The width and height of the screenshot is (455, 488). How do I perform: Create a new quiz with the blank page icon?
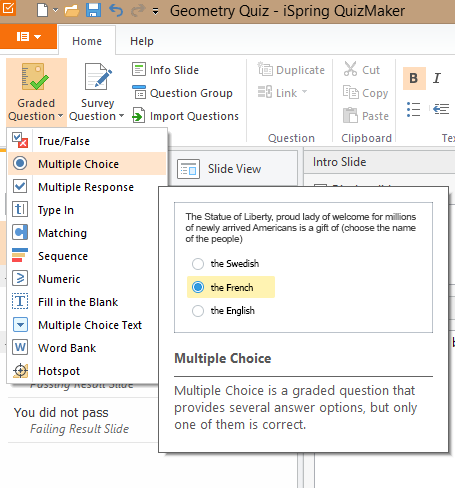pos(42,10)
